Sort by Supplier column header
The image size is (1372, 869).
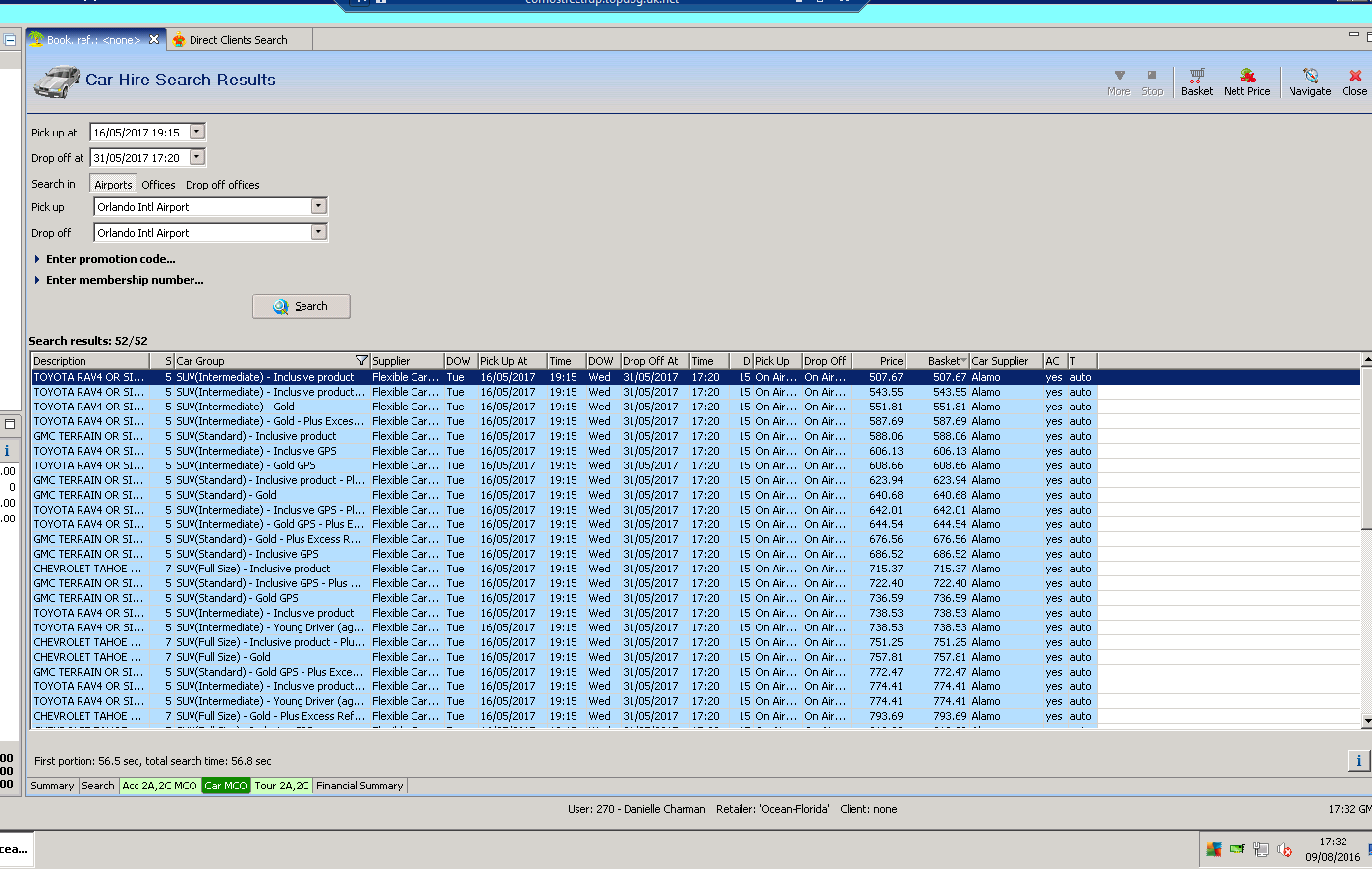click(407, 361)
